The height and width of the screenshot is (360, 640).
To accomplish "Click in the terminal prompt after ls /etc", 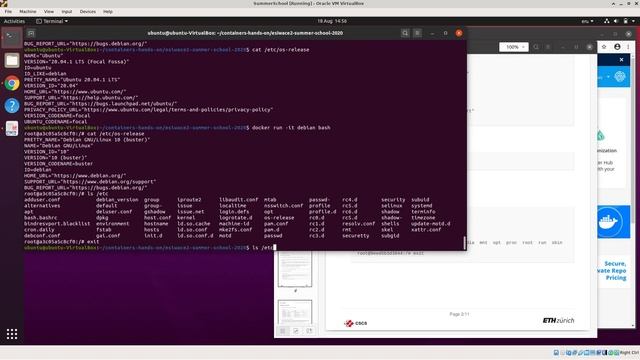I will click(275, 247).
